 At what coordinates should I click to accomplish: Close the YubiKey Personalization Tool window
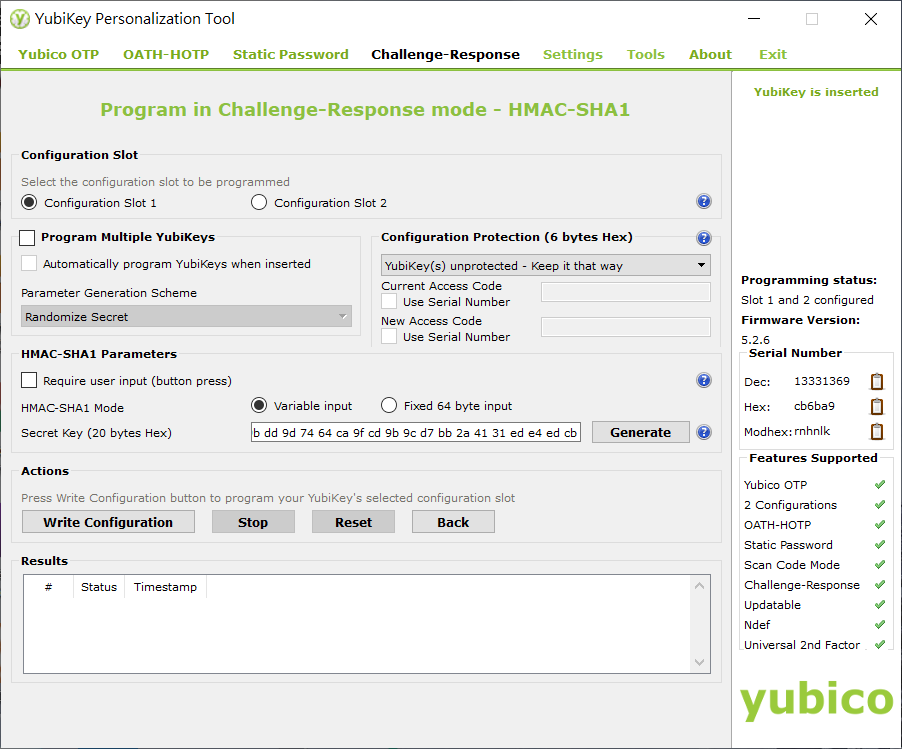coord(871,19)
